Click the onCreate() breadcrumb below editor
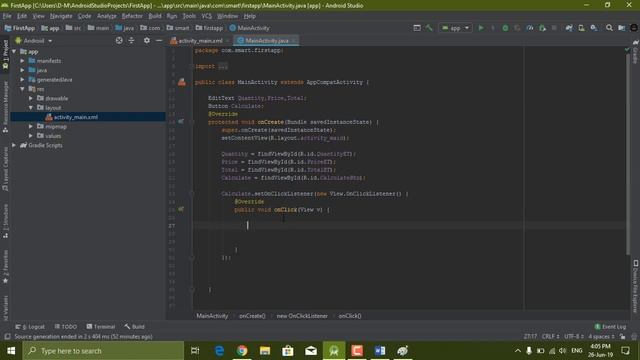 point(252,316)
